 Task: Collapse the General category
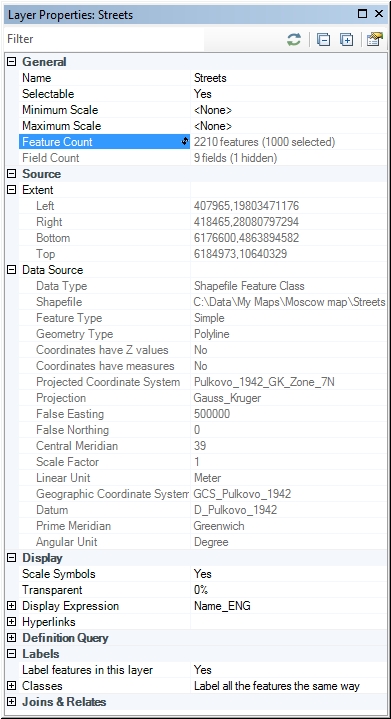point(11,62)
